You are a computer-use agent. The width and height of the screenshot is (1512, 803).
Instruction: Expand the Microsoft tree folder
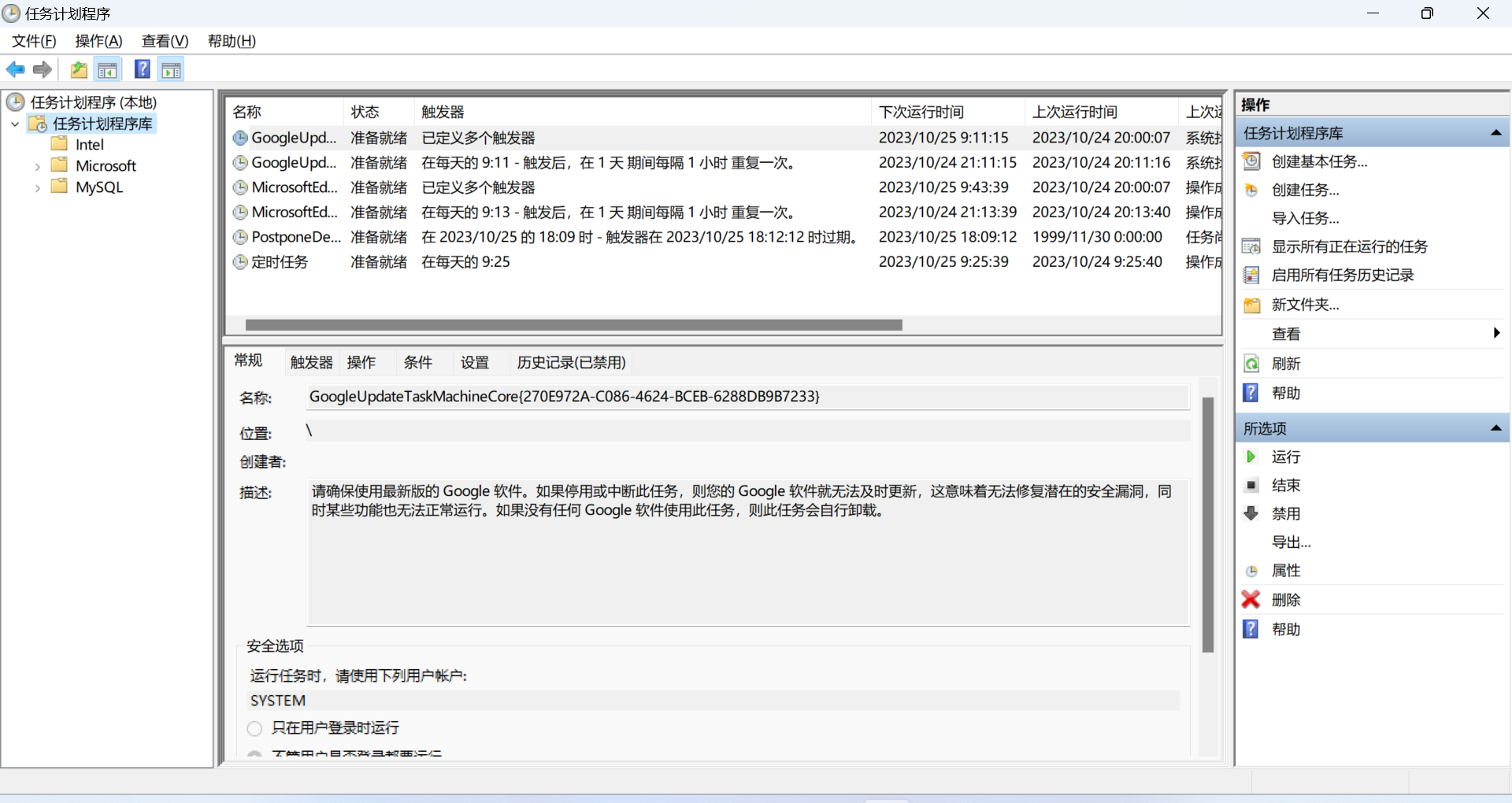37,166
